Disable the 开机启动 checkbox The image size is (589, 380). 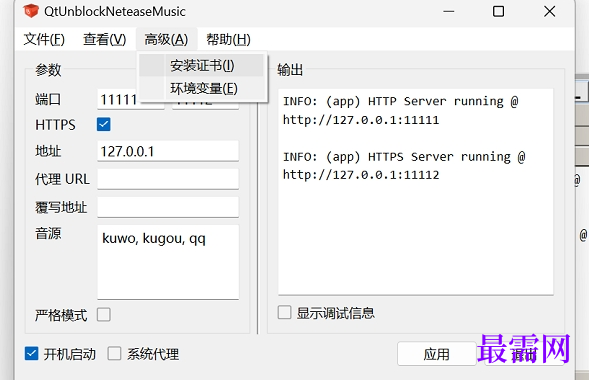click(32, 354)
